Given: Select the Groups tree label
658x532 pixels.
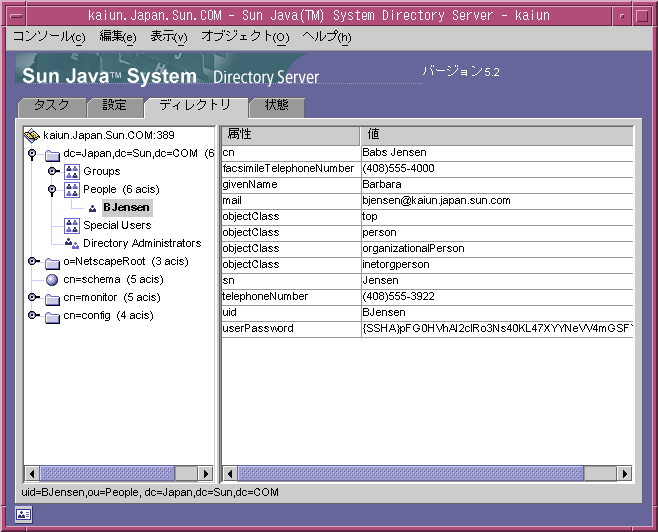Looking at the screenshot, I should (x=102, y=172).
